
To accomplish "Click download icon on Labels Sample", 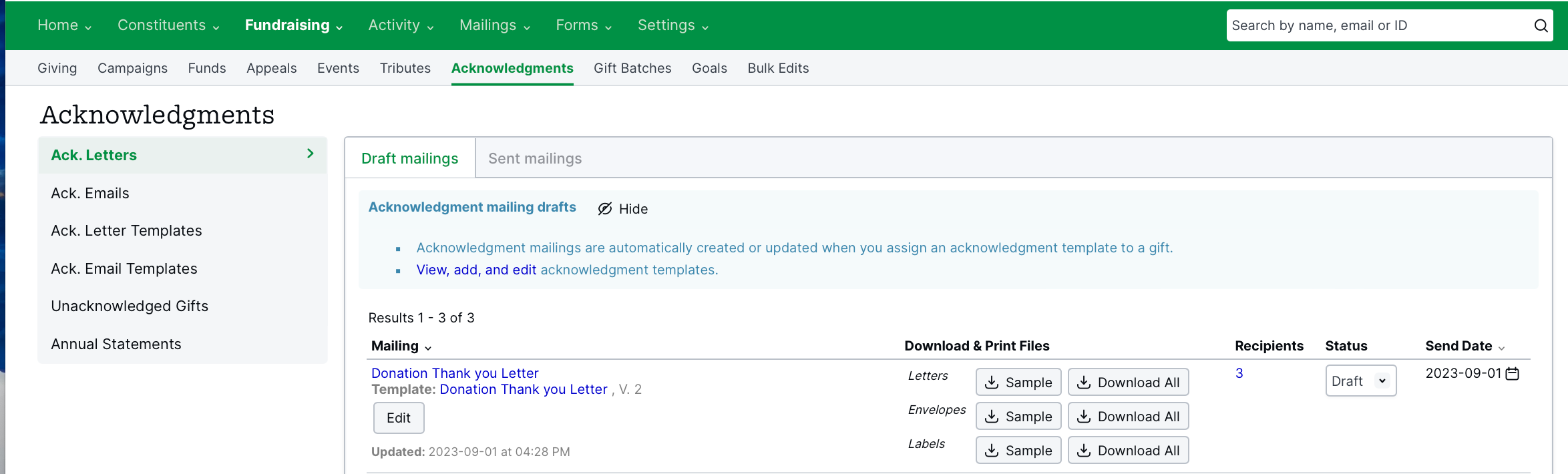I will (x=992, y=451).
